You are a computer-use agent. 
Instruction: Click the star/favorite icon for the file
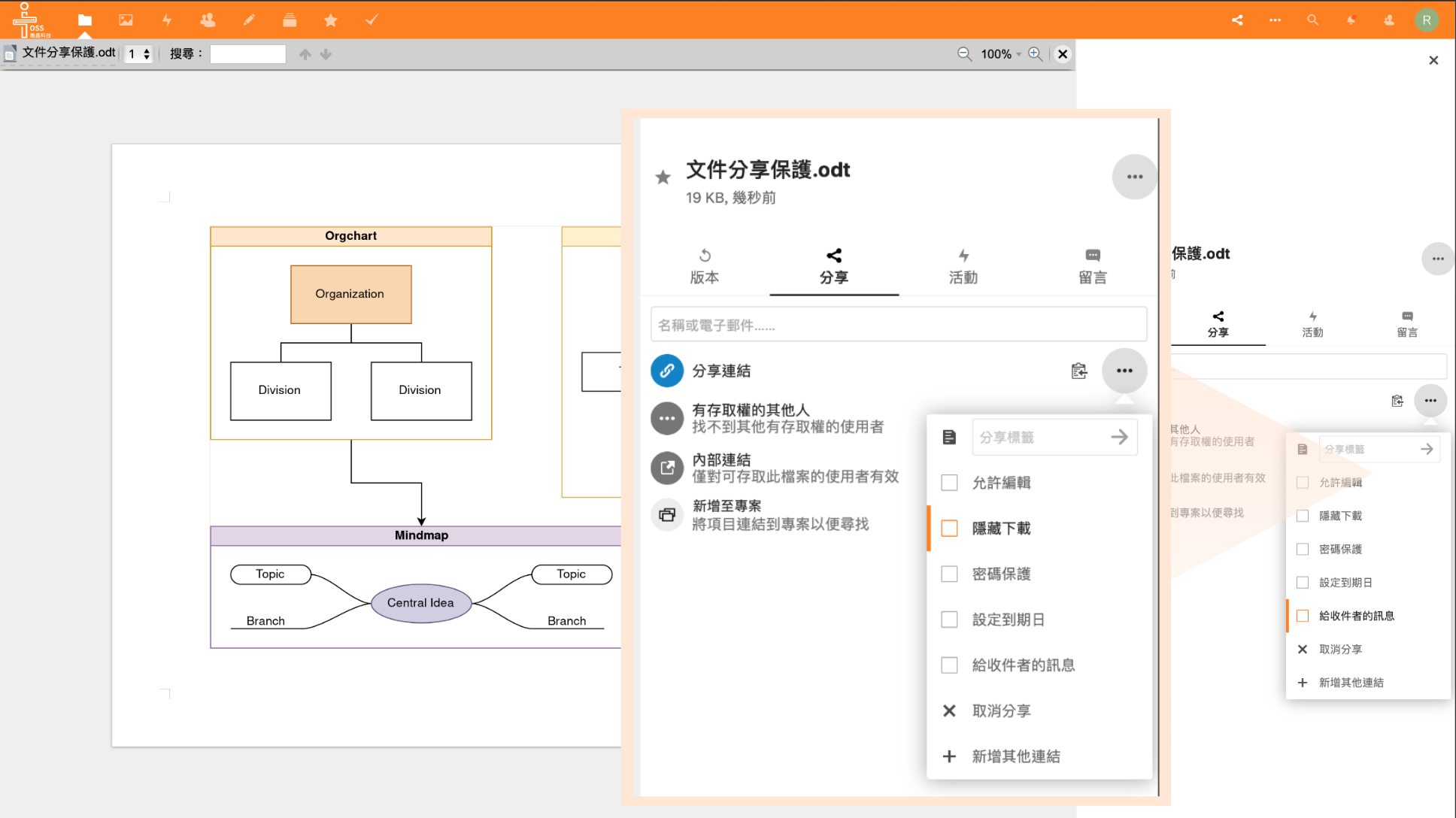[661, 177]
